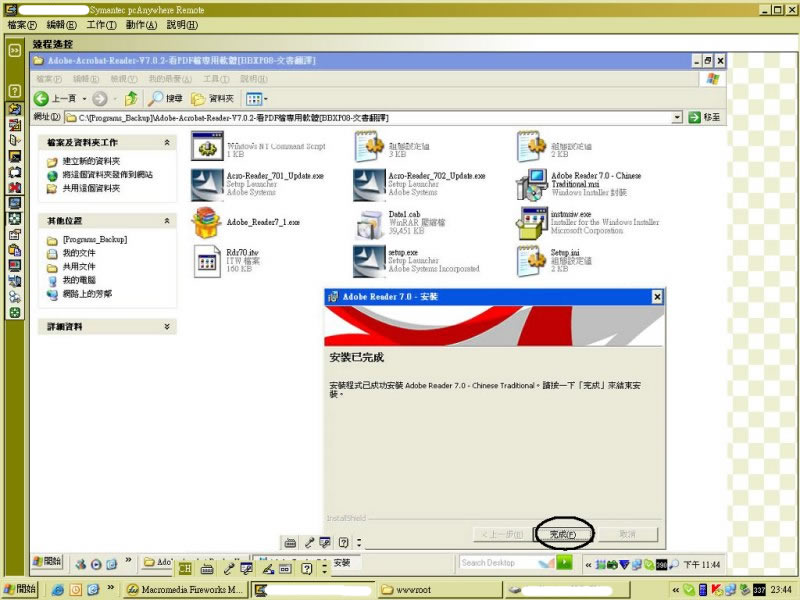Click 共用這個資料夾 link
The height and width of the screenshot is (600, 800).
pos(91,188)
